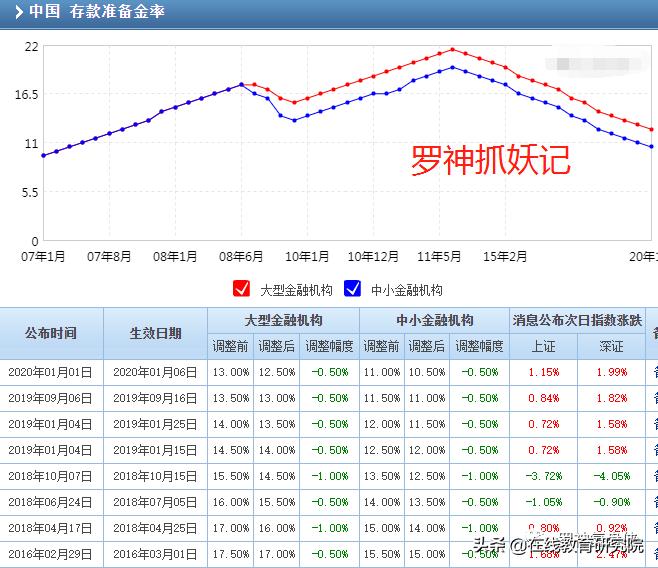
Task: Select effective date 2018年10月15日
Action: [155, 476]
